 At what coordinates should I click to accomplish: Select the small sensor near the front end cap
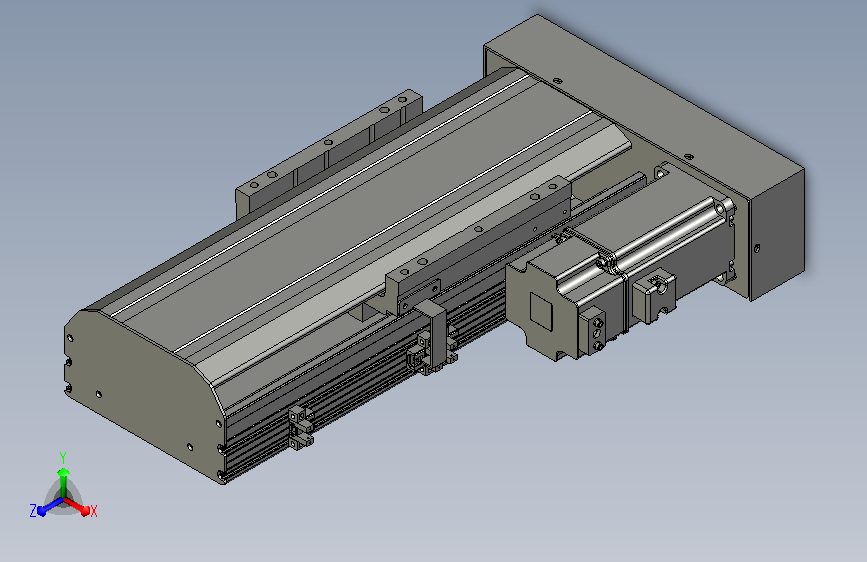point(301,427)
